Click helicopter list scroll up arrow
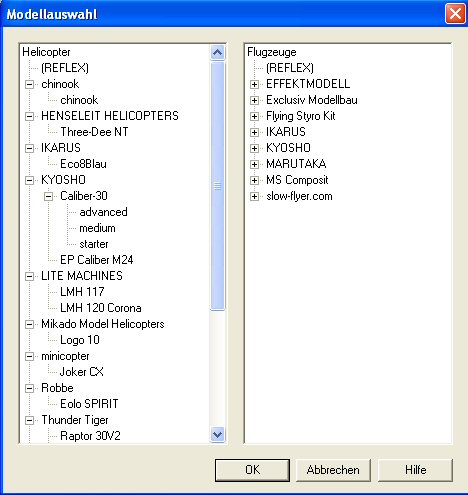This screenshot has height=495, width=468. [218, 52]
